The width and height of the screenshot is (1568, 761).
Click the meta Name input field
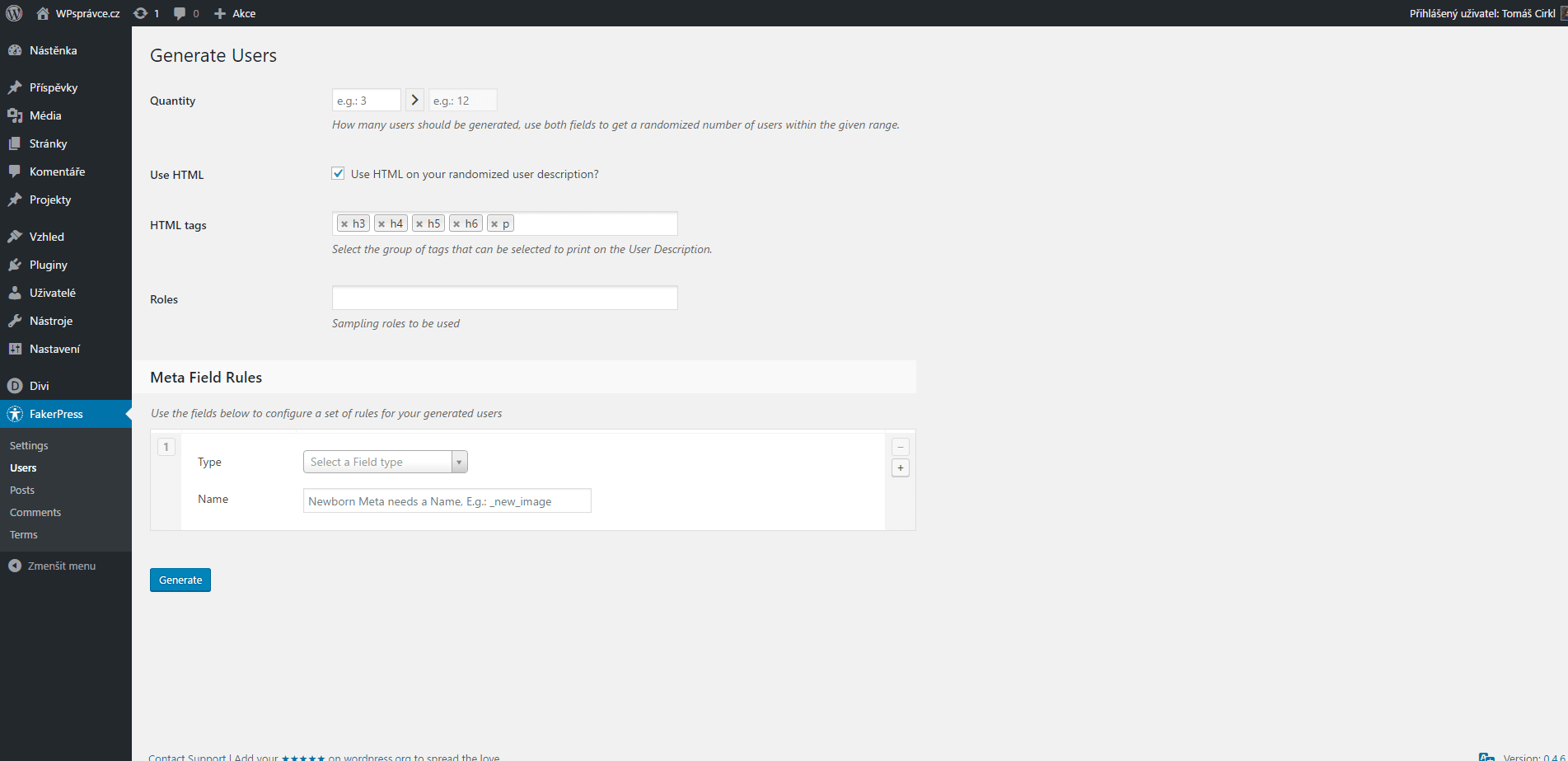tap(447, 500)
